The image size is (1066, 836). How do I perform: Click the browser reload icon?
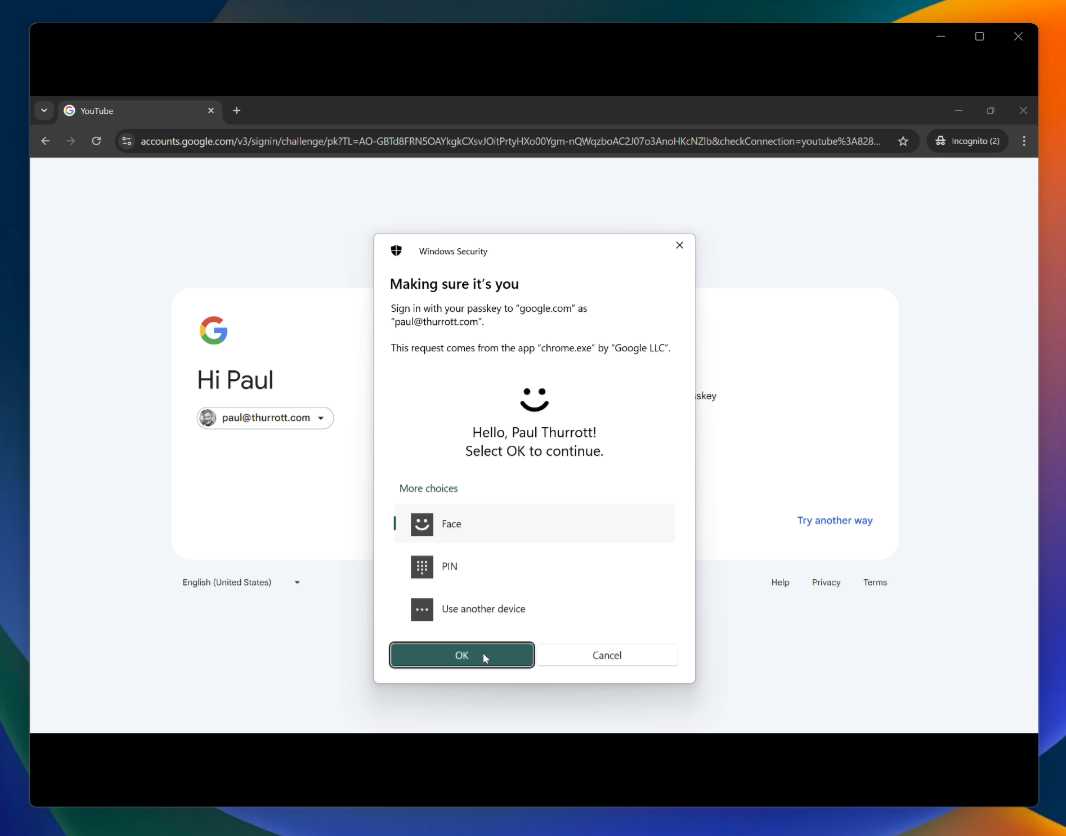click(x=96, y=141)
